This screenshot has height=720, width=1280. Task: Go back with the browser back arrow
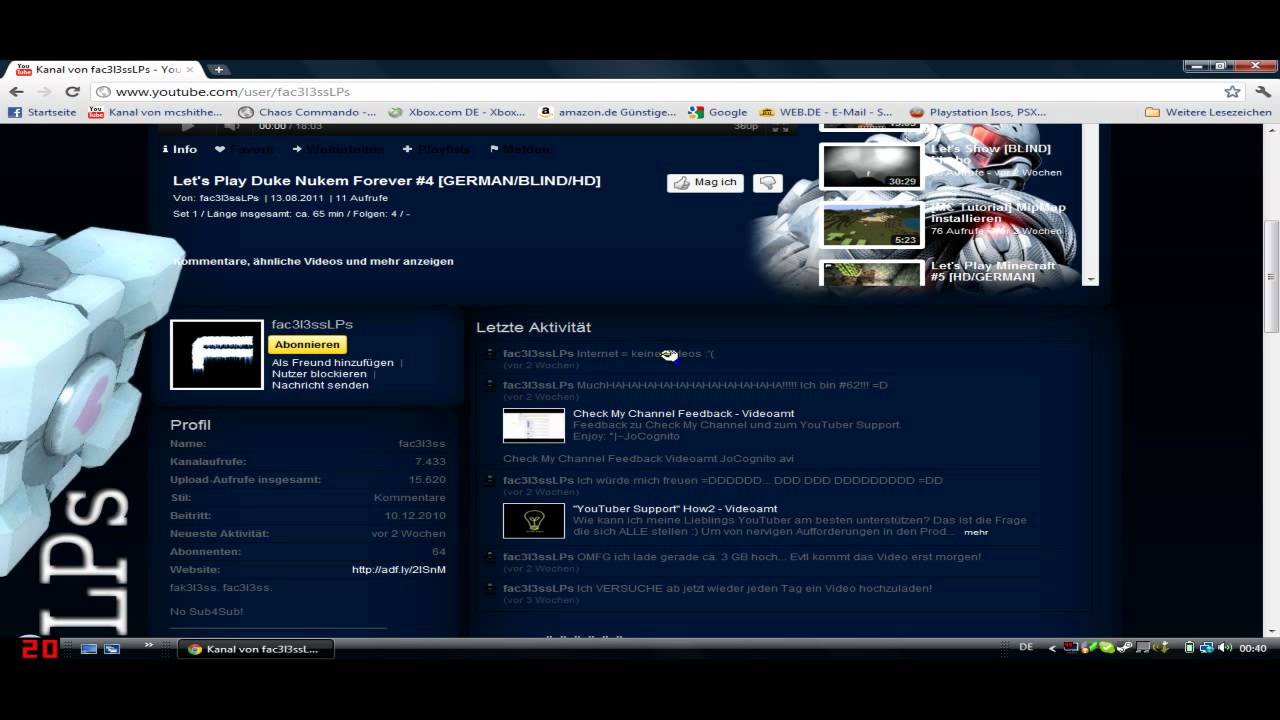18,91
